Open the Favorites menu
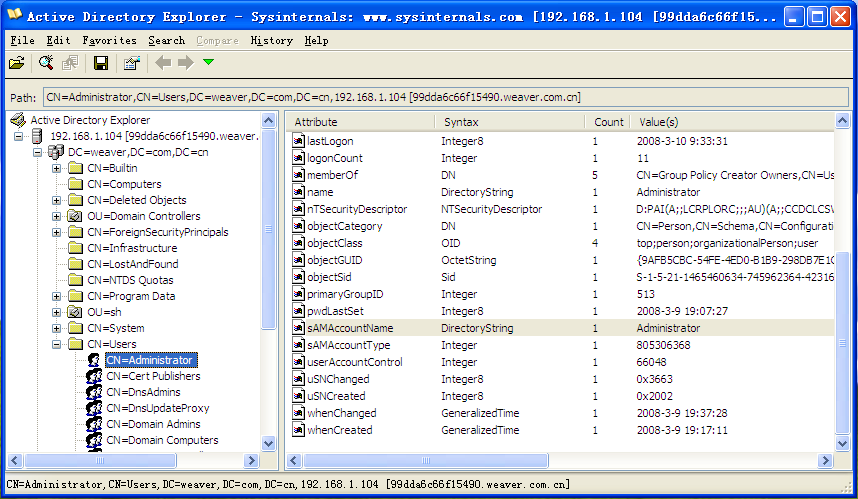This screenshot has width=858, height=499. (x=109, y=40)
